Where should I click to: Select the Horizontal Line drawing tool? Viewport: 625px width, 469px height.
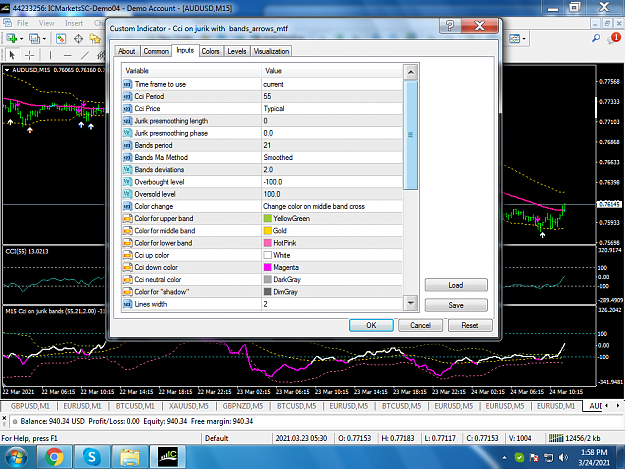(x=68, y=55)
